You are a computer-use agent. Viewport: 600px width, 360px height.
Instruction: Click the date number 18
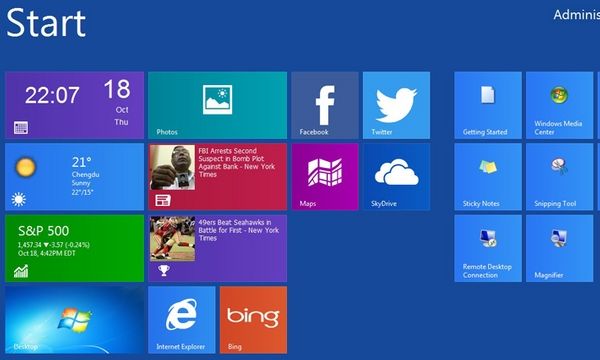[117, 89]
